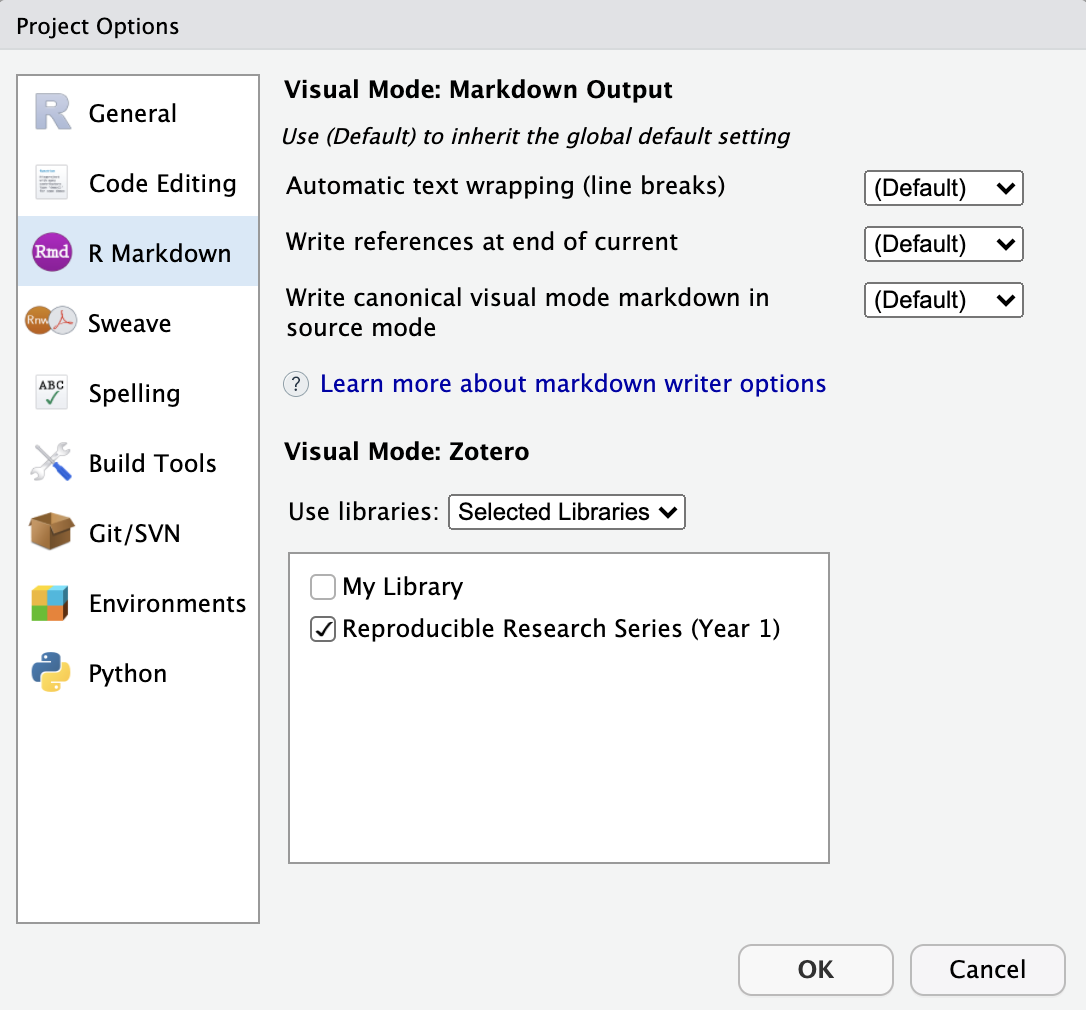Click the question mark help icon
The height and width of the screenshot is (1010, 1086).
coord(297,384)
